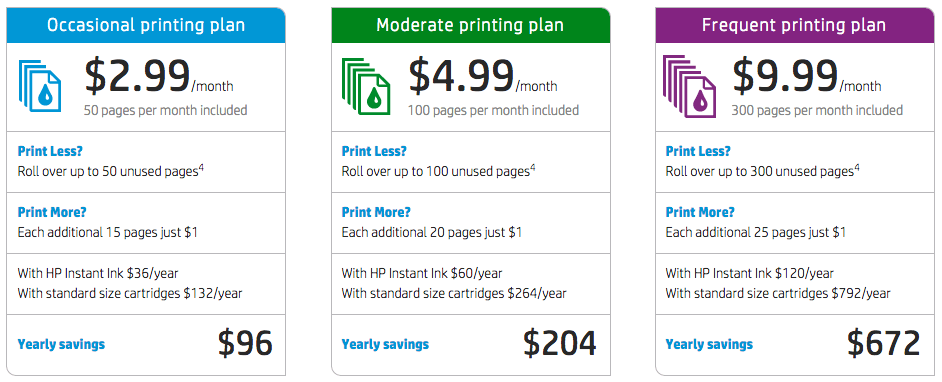Open Print More link in Occasional plan
Viewport: 942px width, 382px height.
pyautogui.click(x=52, y=212)
